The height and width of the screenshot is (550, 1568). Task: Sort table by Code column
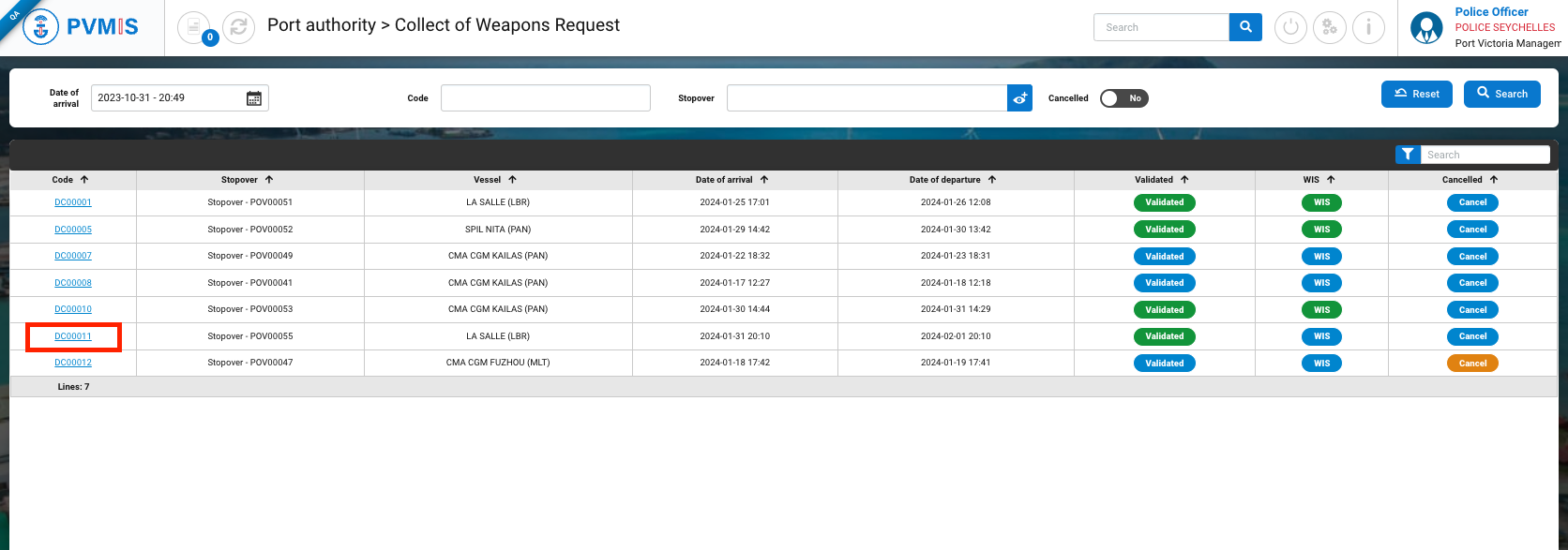pos(70,180)
